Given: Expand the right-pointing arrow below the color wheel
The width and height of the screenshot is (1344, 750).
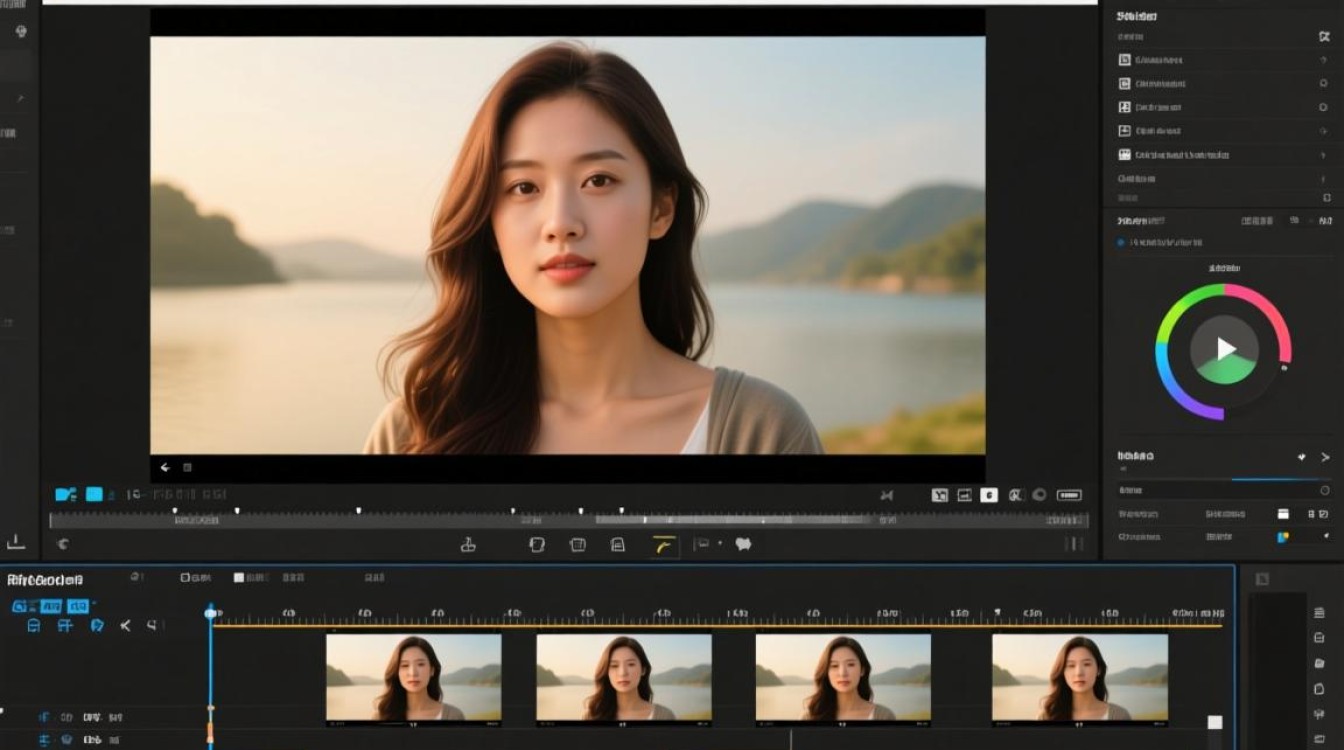Looking at the screenshot, I should click(x=1325, y=457).
